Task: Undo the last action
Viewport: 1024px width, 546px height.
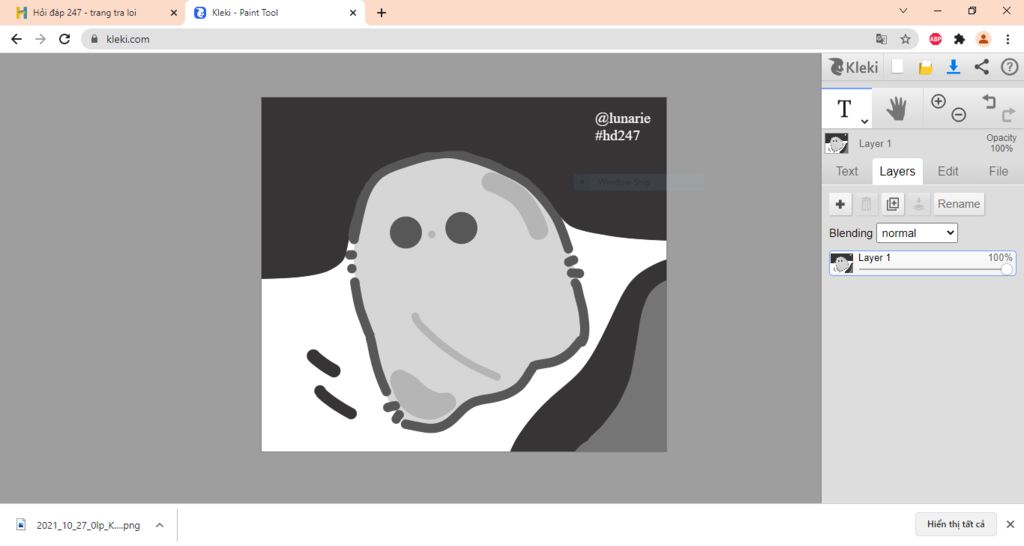Action: 989,101
